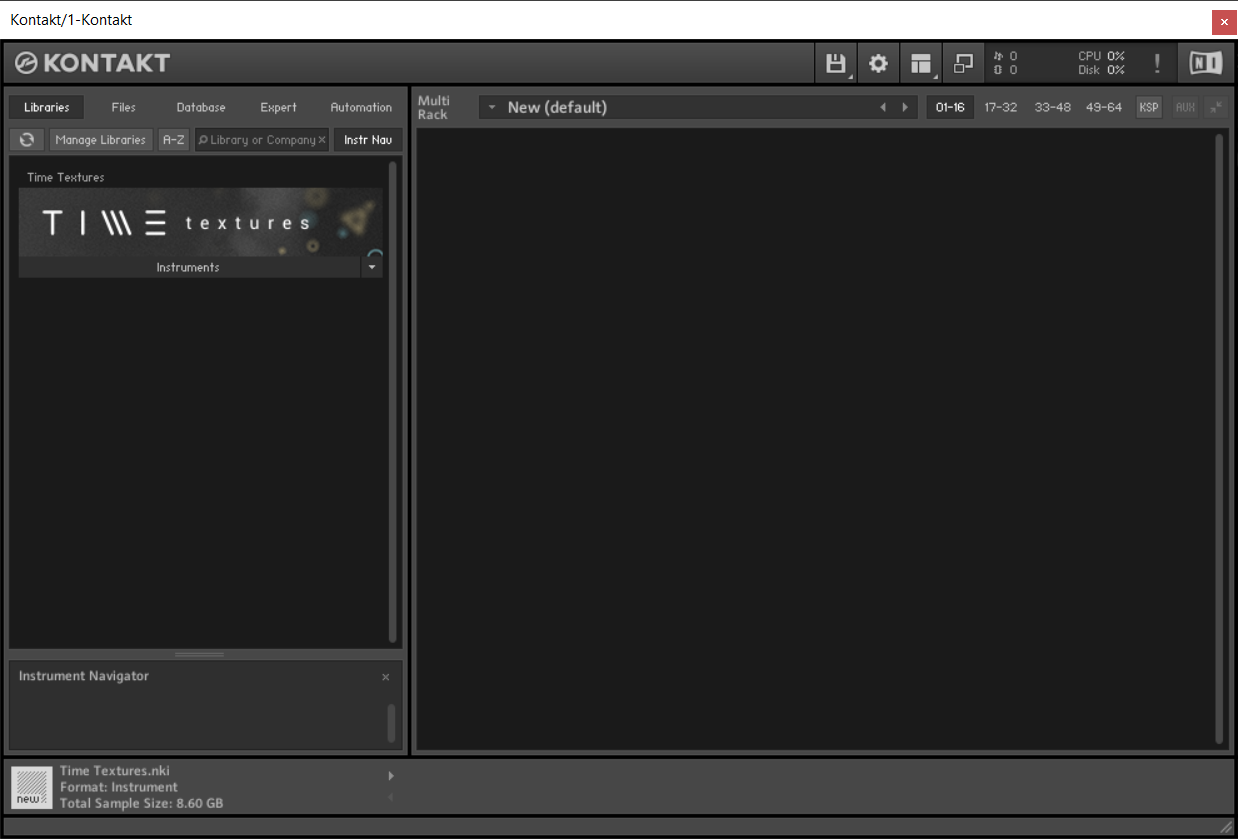Click the Time Textures library title
The height and width of the screenshot is (839, 1238).
pos(66,177)
